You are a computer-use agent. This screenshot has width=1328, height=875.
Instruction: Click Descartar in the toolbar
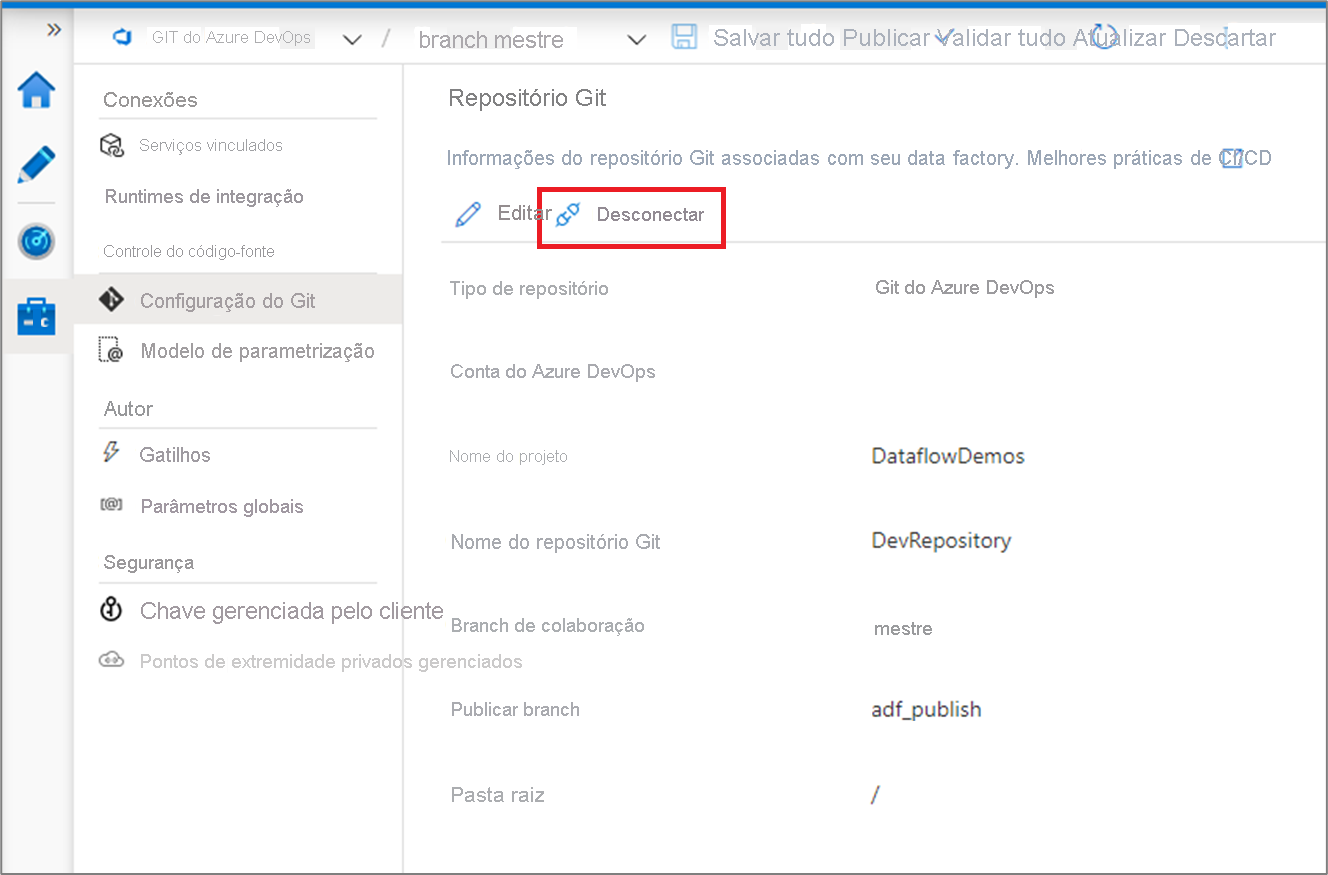[1225, 39]
